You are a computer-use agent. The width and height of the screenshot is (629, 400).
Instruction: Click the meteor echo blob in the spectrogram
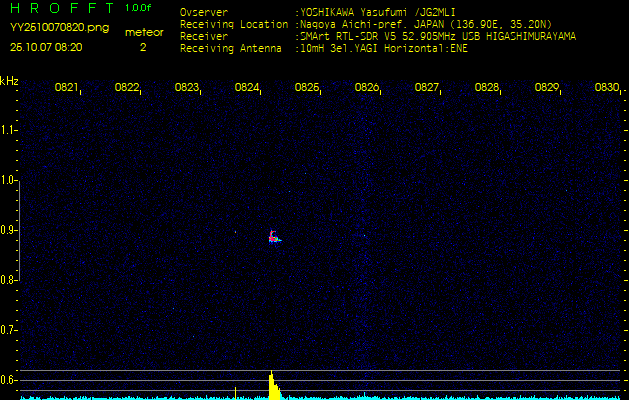[274, 237]
